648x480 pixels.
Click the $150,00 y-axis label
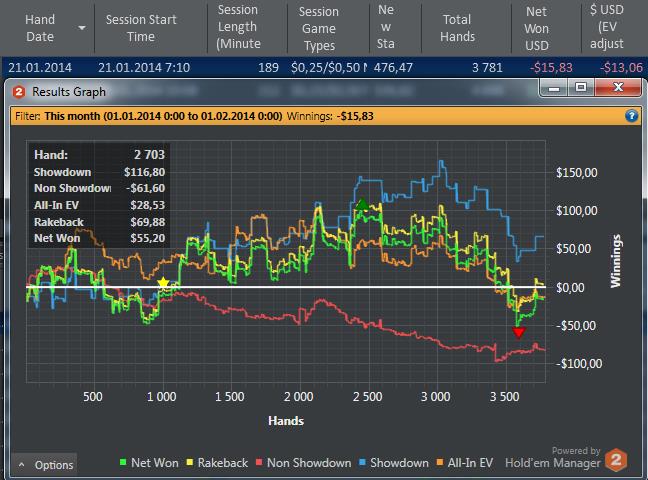tap(577, 172)
